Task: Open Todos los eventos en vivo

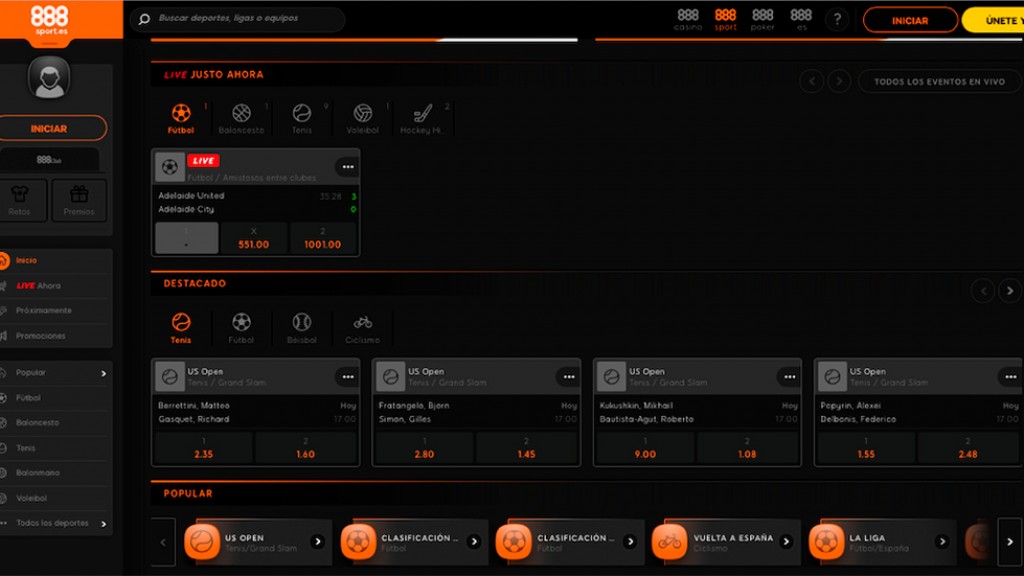Action: pyautogui.click(x=939, y=82)
